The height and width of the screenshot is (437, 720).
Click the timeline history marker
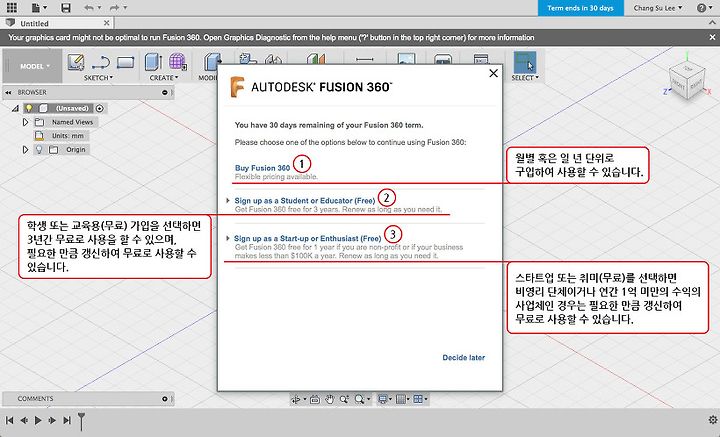tap(81, 420)
